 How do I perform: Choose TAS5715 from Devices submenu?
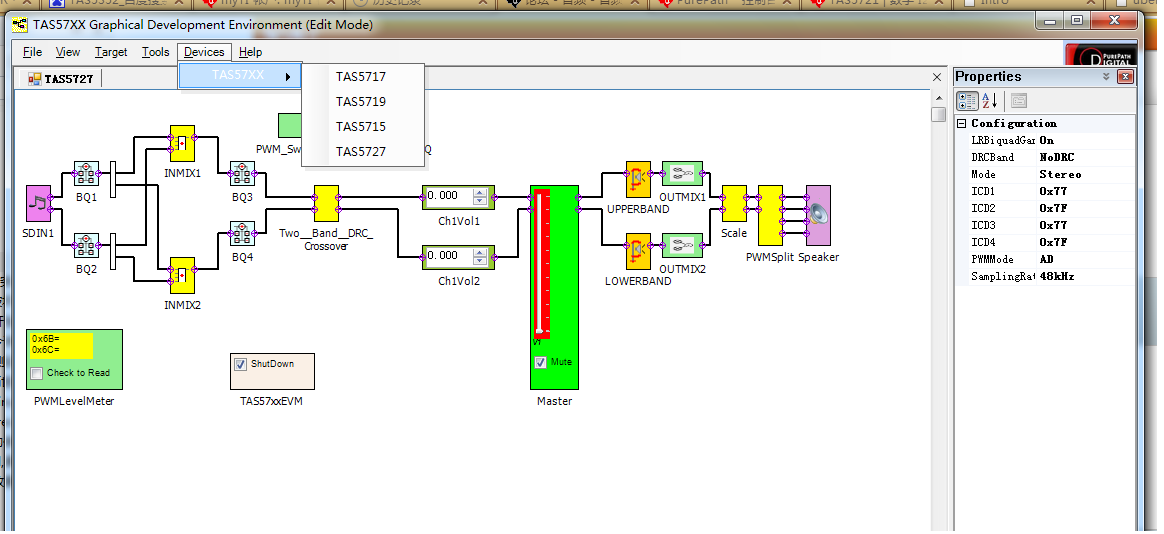[363, 127]
